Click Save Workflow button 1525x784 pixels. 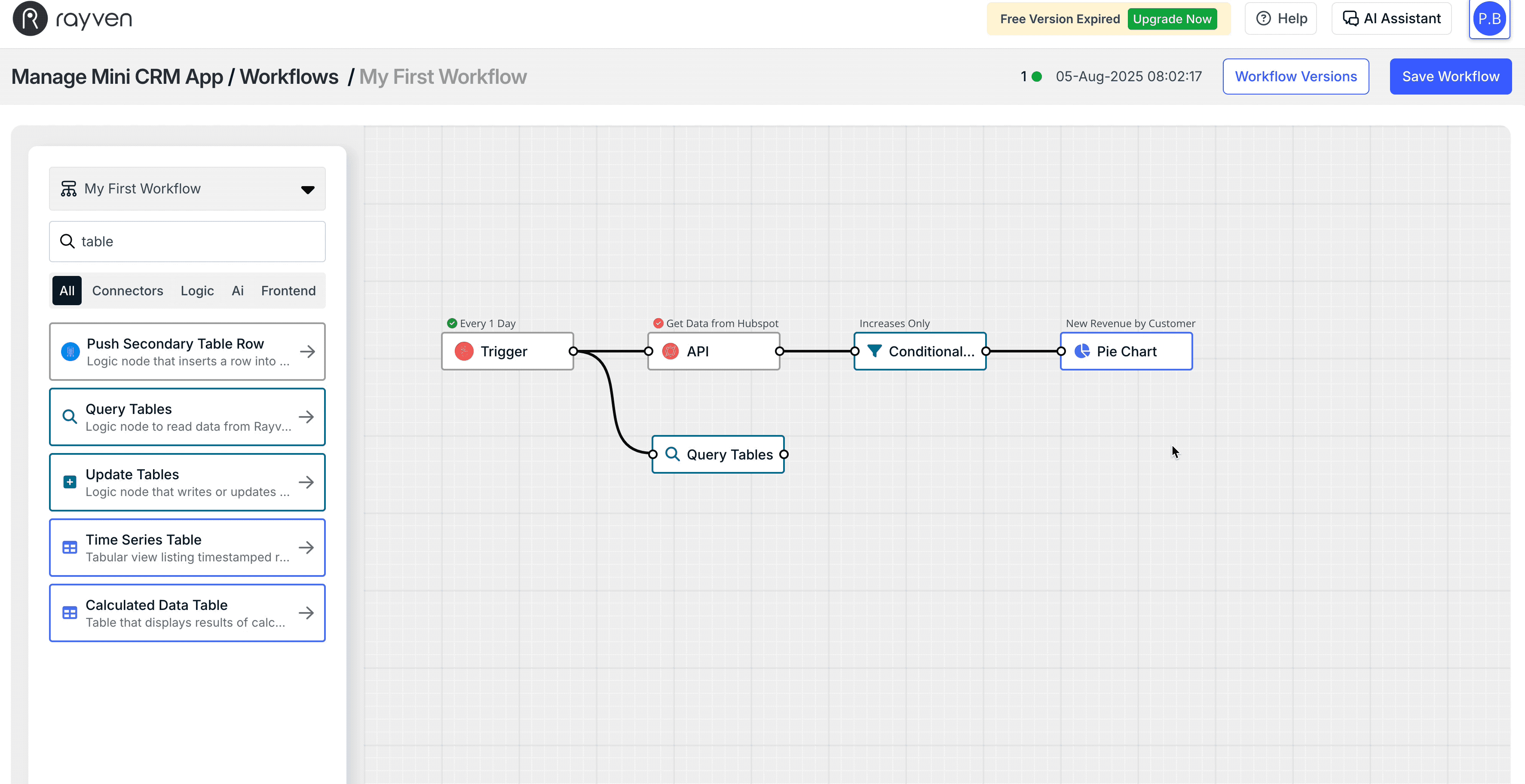click(1450, 77)
